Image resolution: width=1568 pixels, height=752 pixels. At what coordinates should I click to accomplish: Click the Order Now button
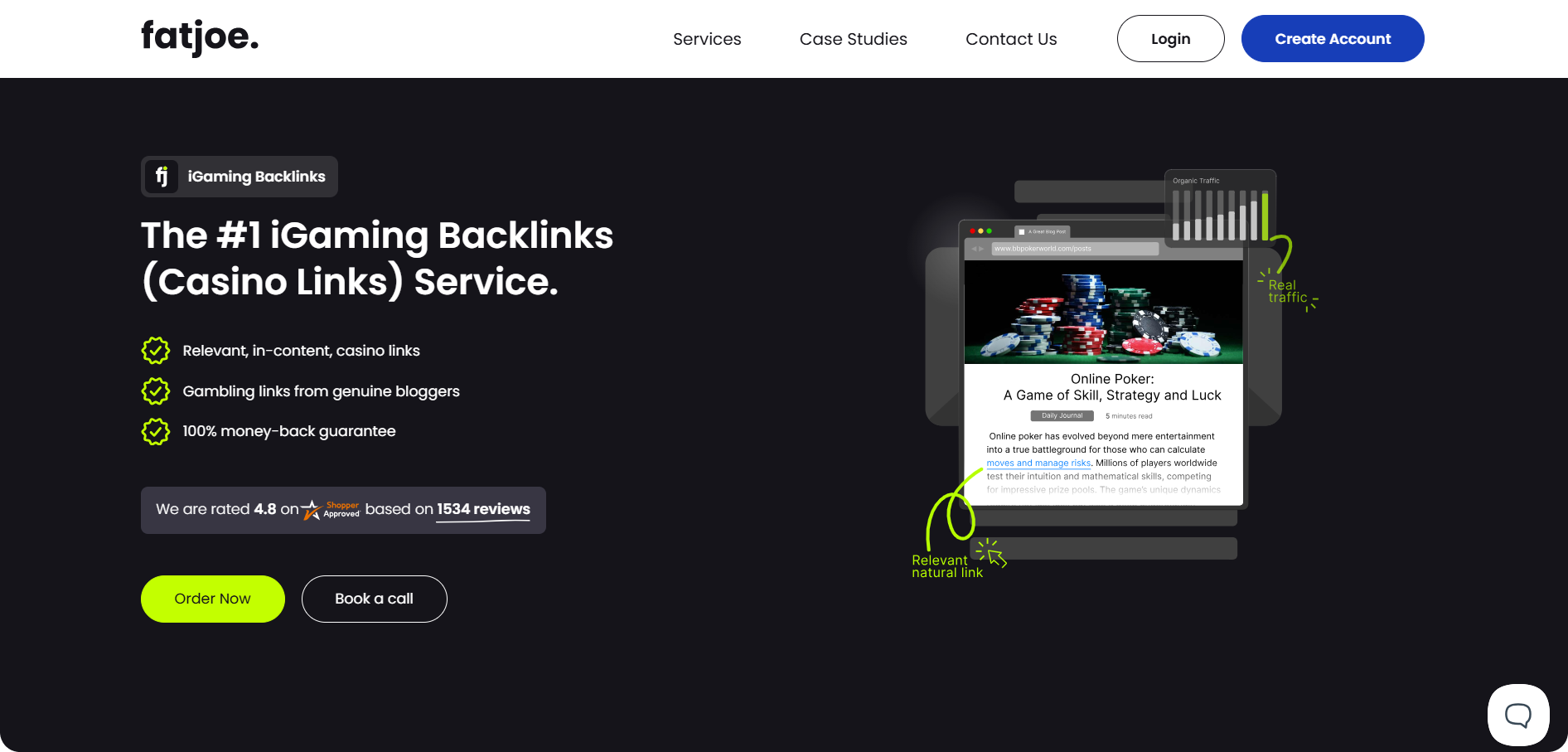[212, 599]
